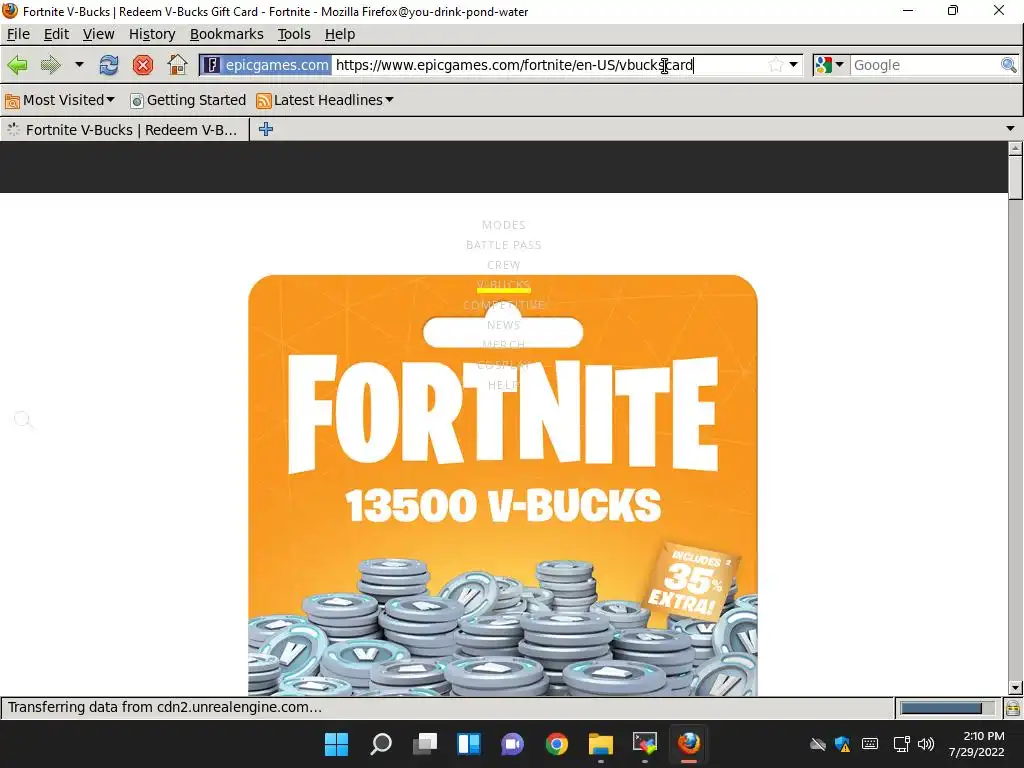Click the OneDrive tray icon
The image size is (1024, 768).
pos(818,744)
